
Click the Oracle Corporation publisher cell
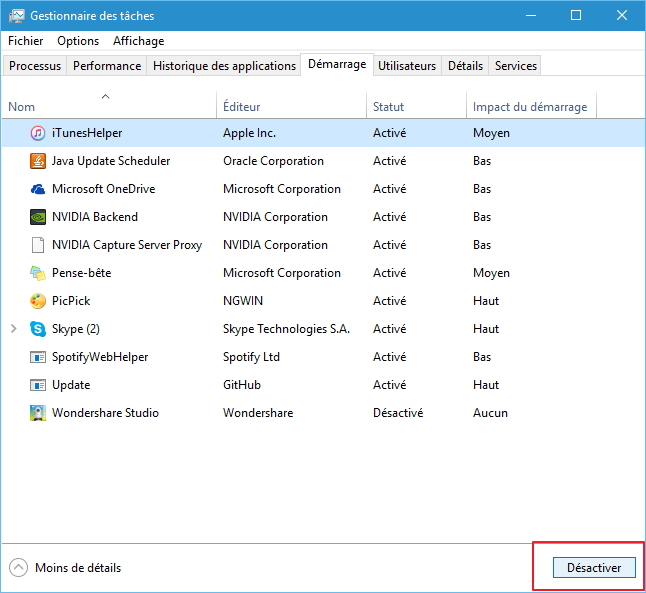point(273,161)
